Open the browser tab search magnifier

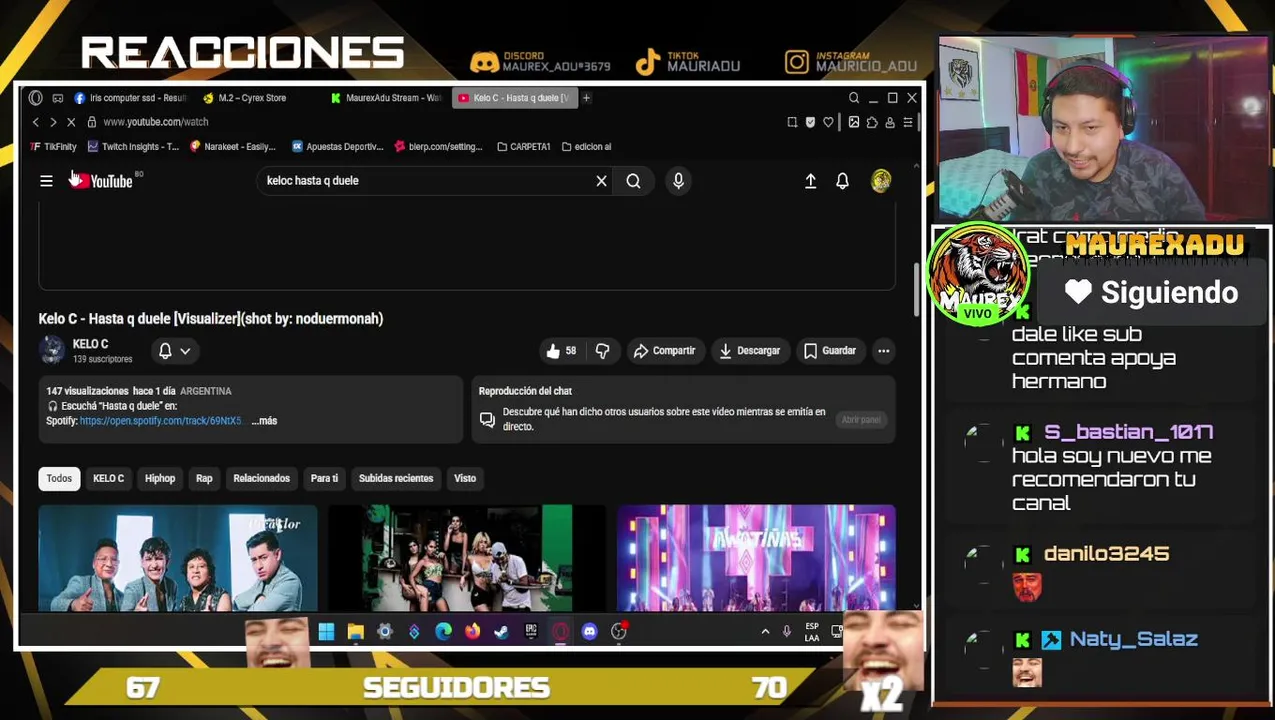click(854, 98)
